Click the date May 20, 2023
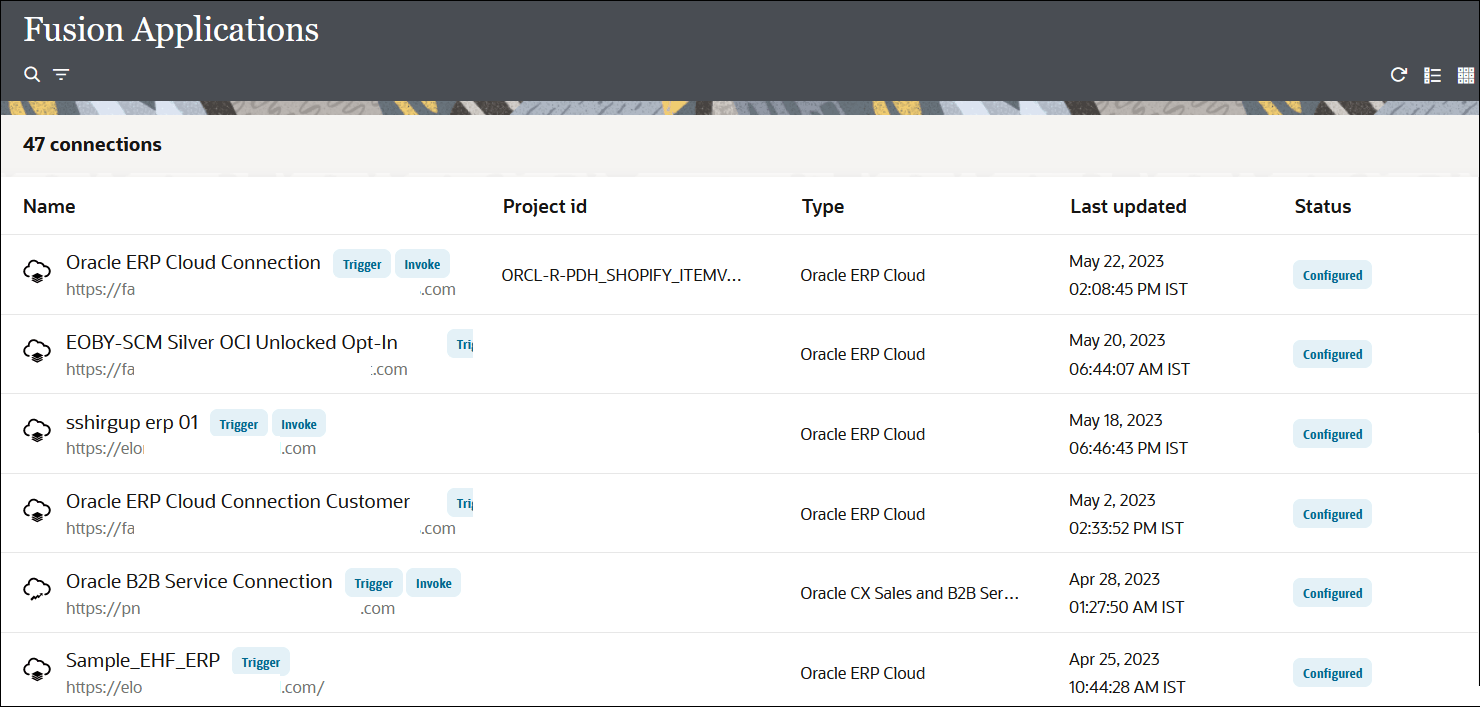This screenshot has height=707, width=1480. click(1116, 340)
